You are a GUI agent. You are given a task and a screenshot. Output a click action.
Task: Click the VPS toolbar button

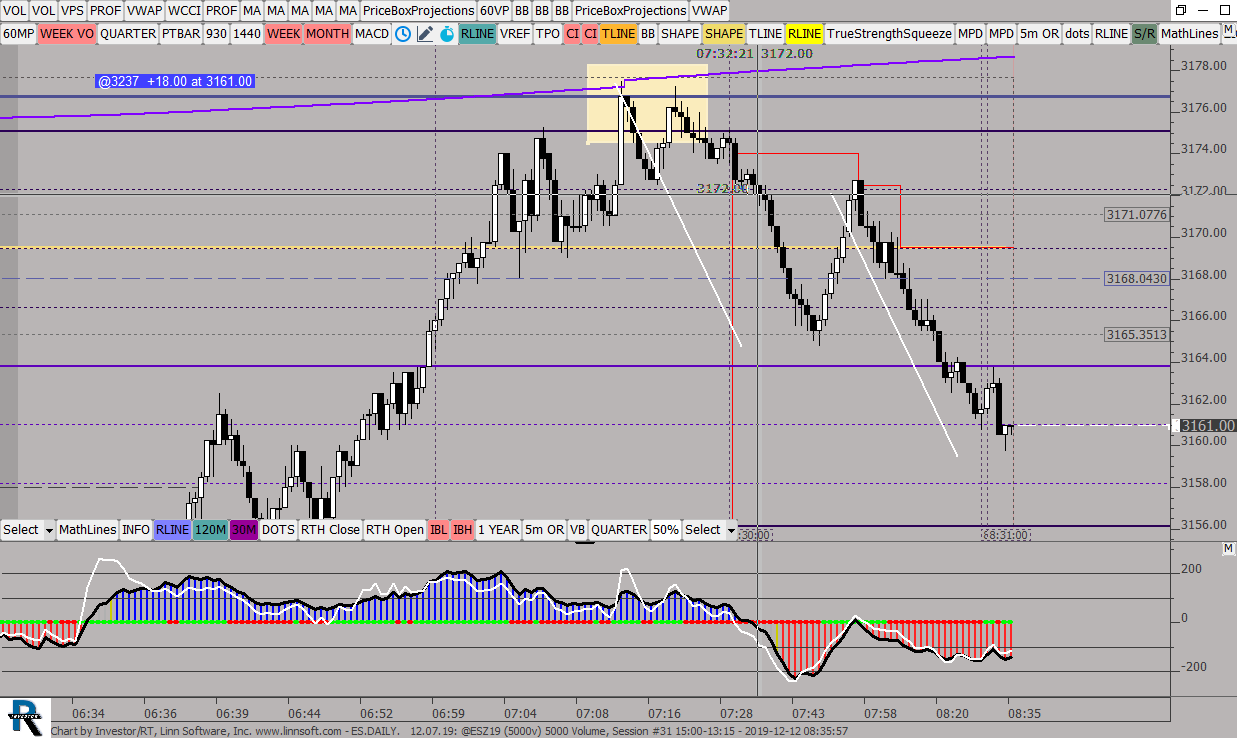pyautogui.click(x=72, y=10)
